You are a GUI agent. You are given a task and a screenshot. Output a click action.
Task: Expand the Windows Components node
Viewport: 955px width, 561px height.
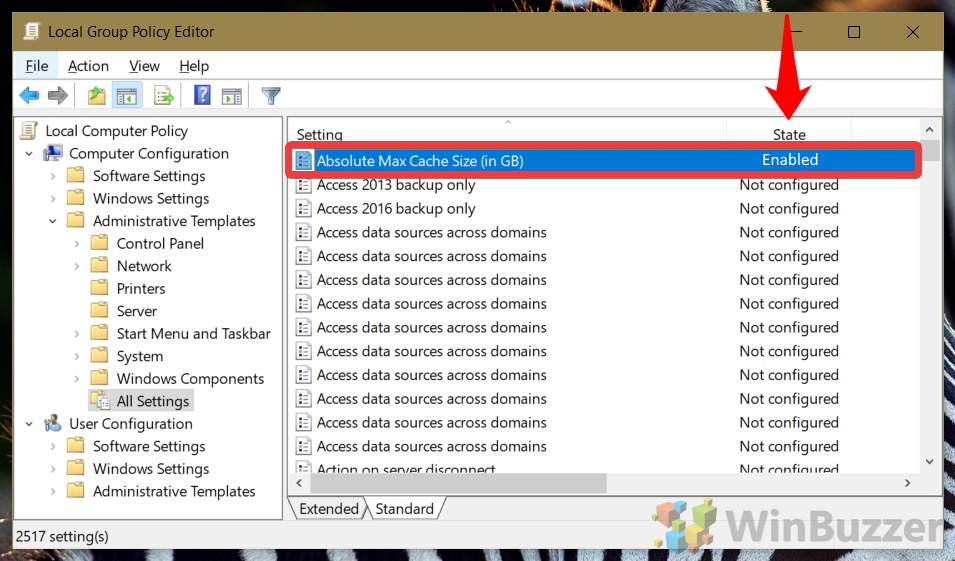(x=77, y=379)
